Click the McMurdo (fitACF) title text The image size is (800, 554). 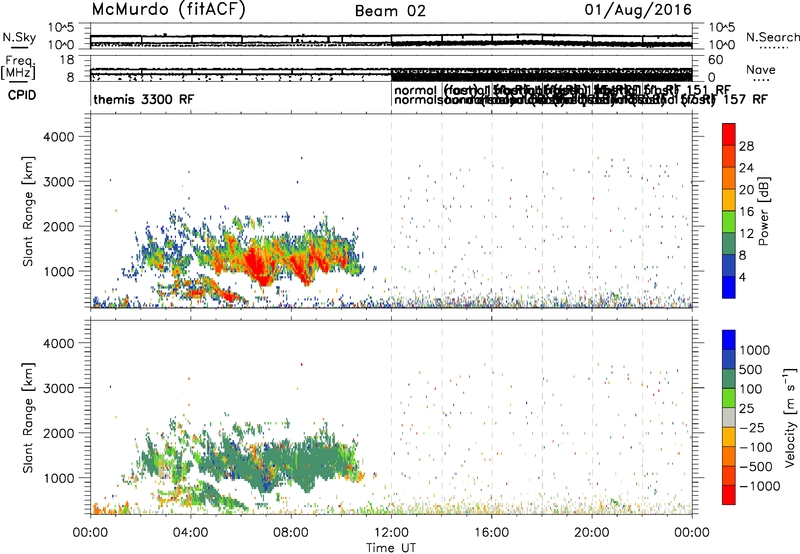pos(168,10)
